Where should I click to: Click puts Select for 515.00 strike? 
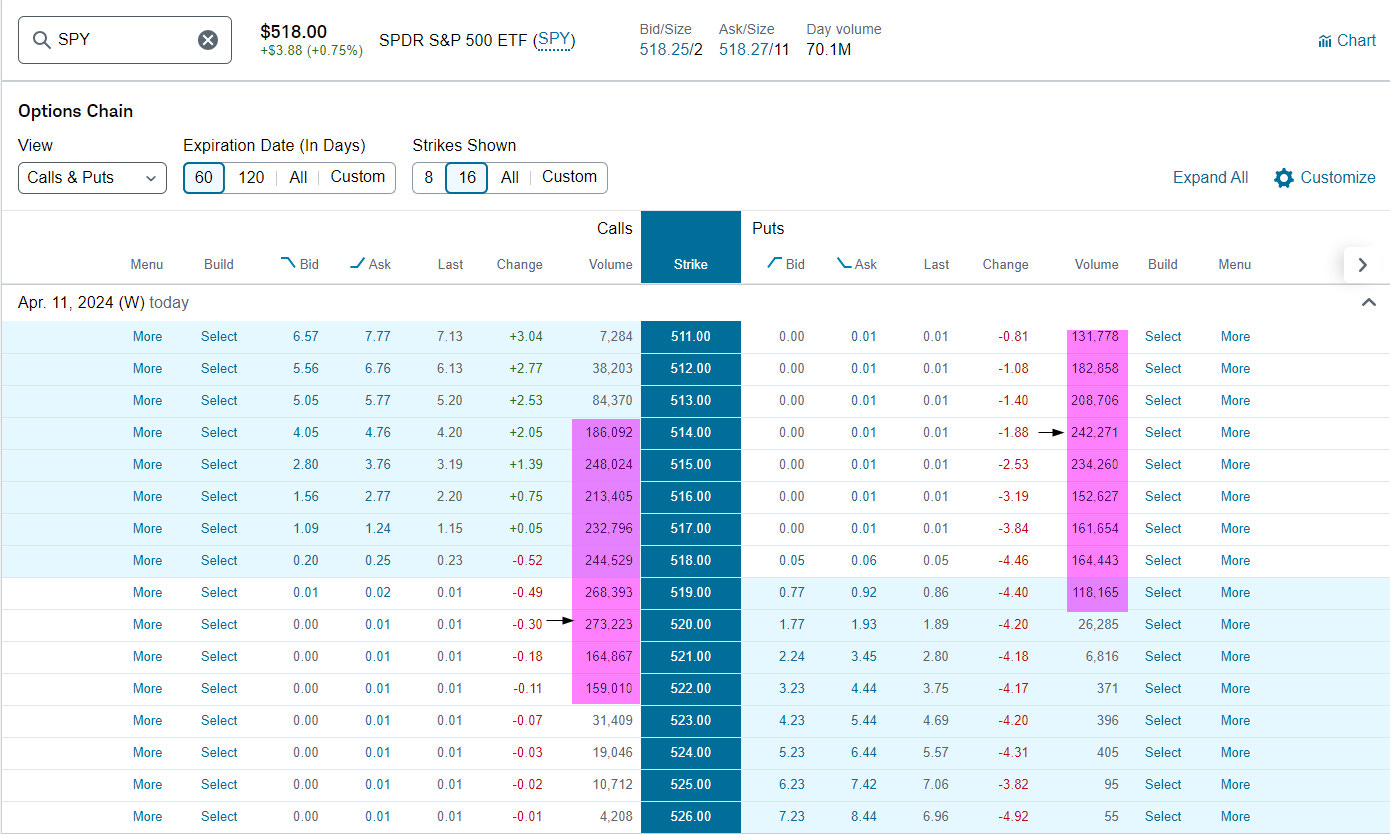tap(1163, 465)
